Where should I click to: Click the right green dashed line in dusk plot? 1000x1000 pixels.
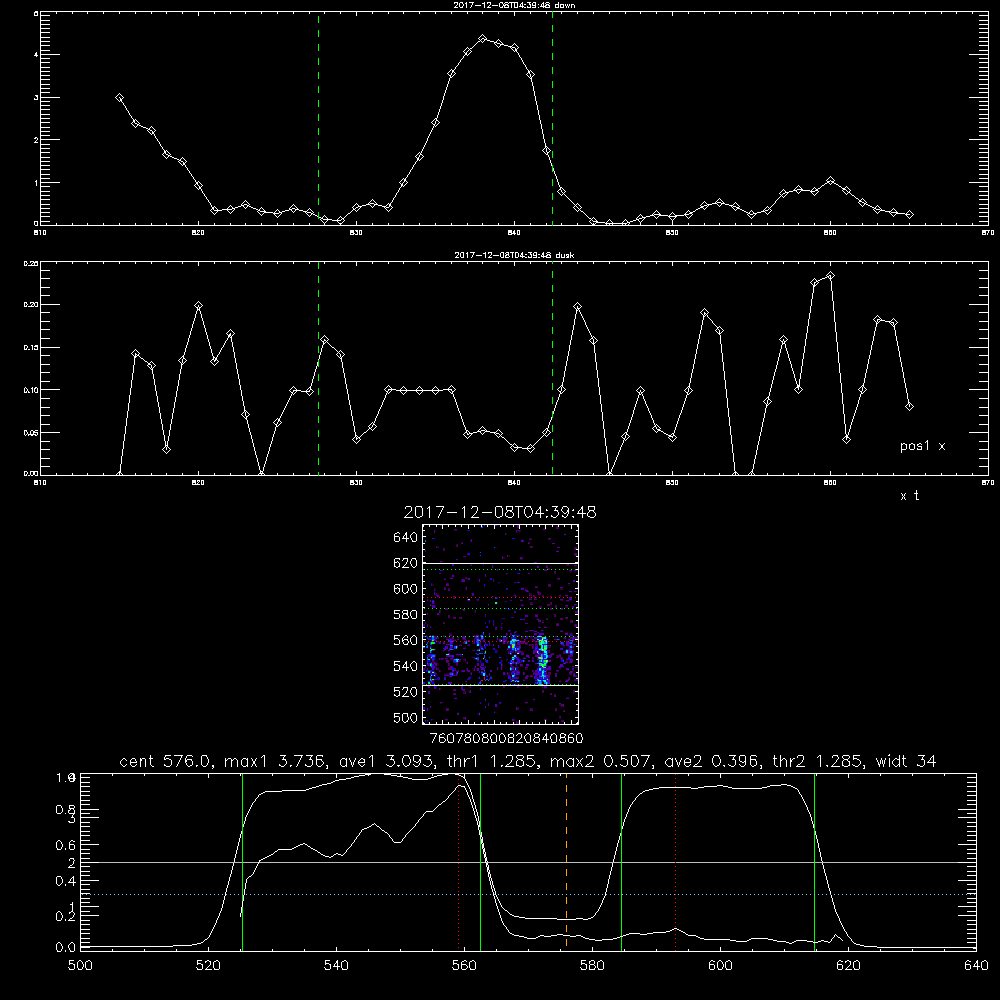[552, 368]
